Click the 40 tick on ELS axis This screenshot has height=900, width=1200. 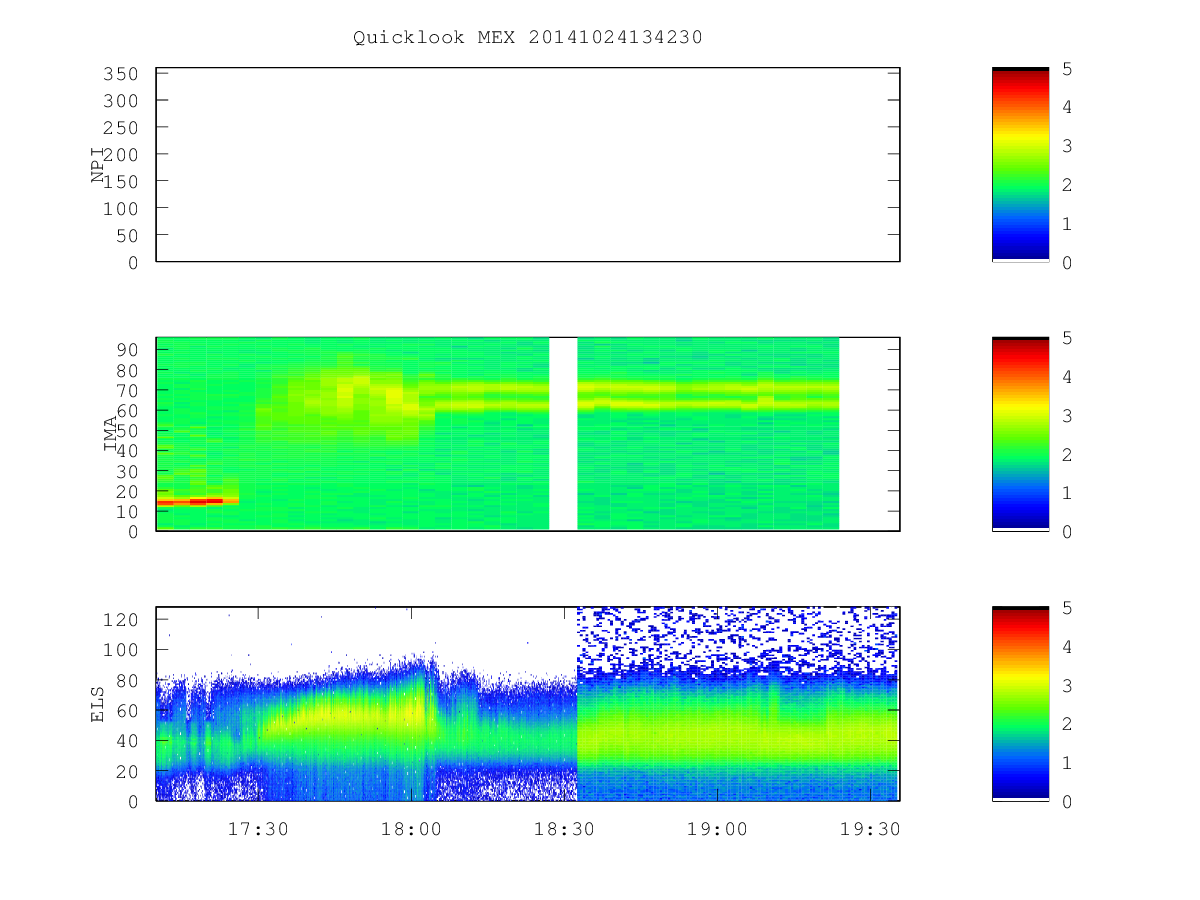127,741
